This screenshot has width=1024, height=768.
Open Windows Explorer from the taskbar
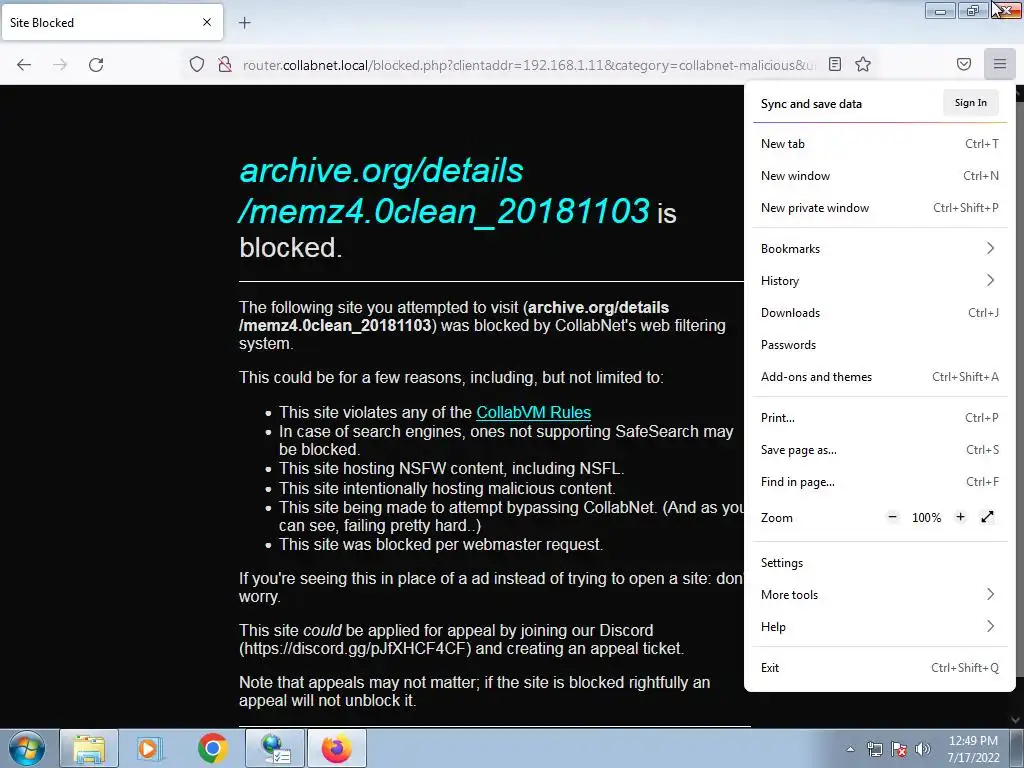point(89,748)
